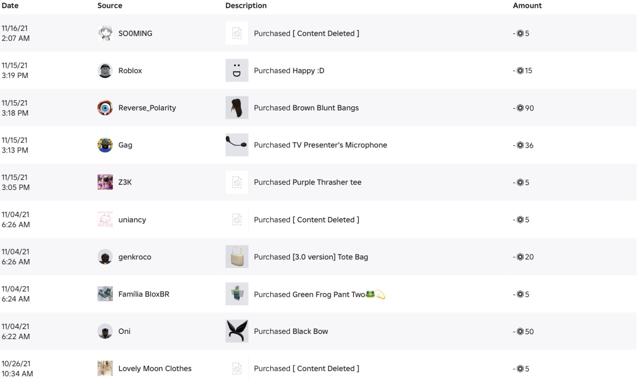This screenshot has height=391, width=640.
Task: Open the Tote Bag item thumbnail
Action: pyautogui.click(x=237, y=257)
